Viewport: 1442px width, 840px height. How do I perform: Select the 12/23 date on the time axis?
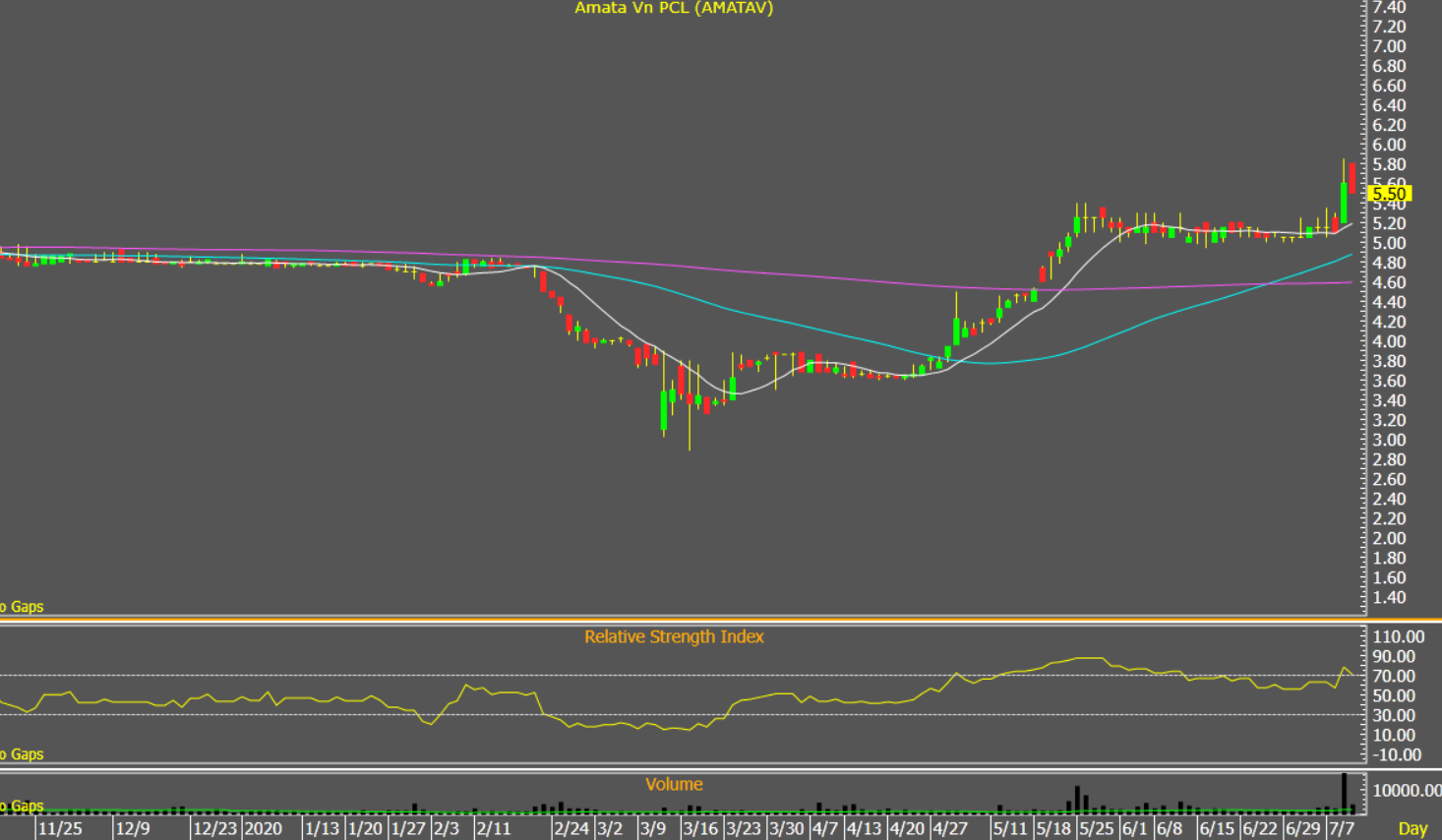tap(214, 828)
